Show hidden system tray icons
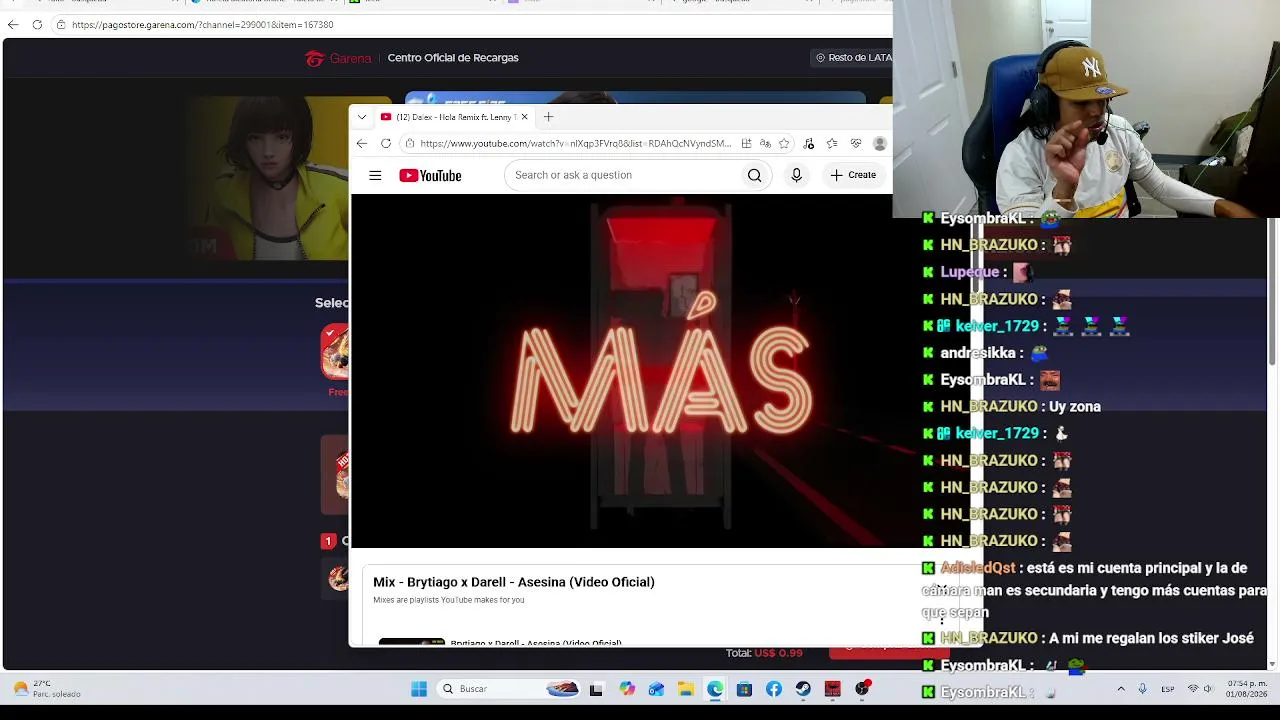Viewport: 1280px width, 720px height. click(x=1121, y=689)
